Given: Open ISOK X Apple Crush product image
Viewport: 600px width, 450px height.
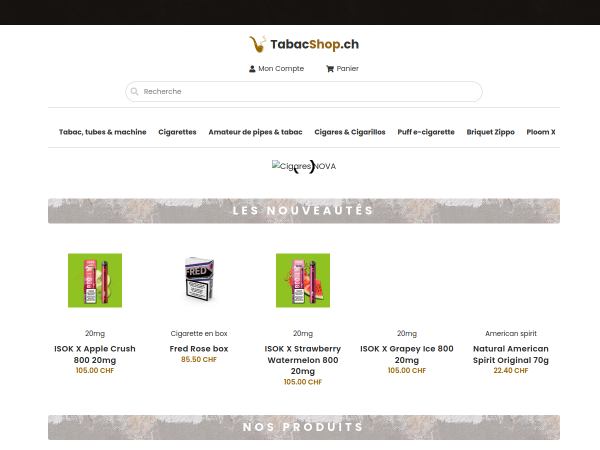Looking at the screenshot, I should click(95, 280).
